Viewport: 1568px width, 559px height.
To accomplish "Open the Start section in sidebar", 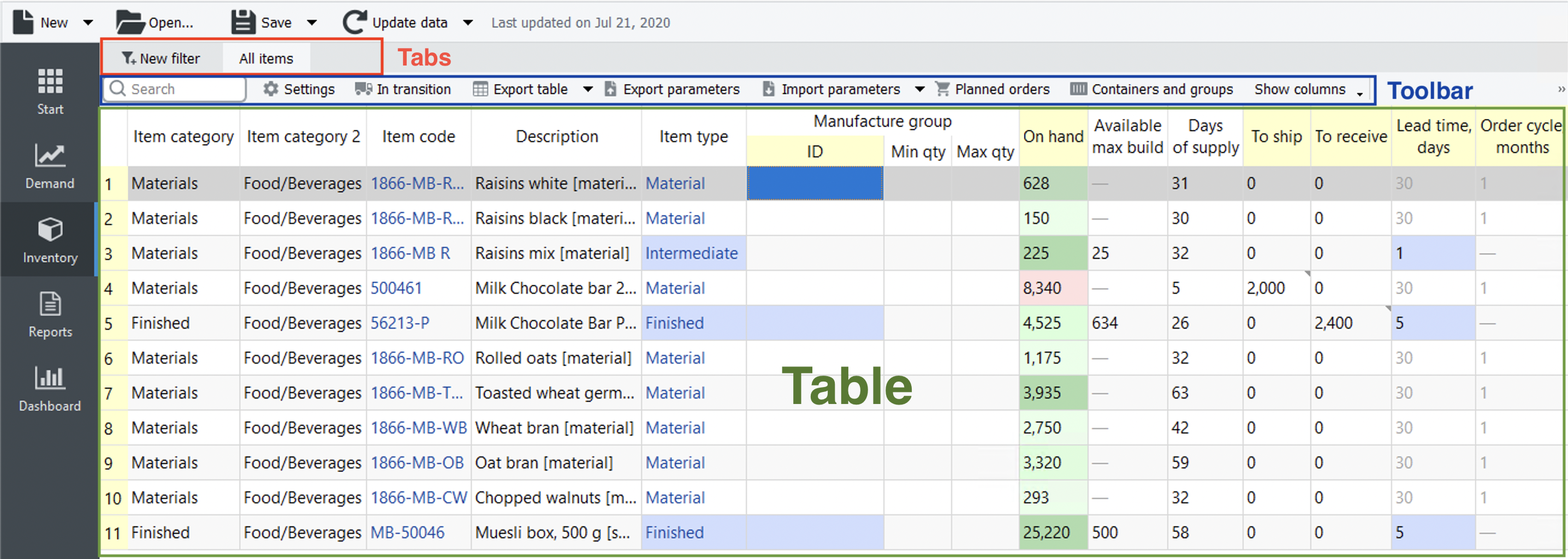I will 50,91.
